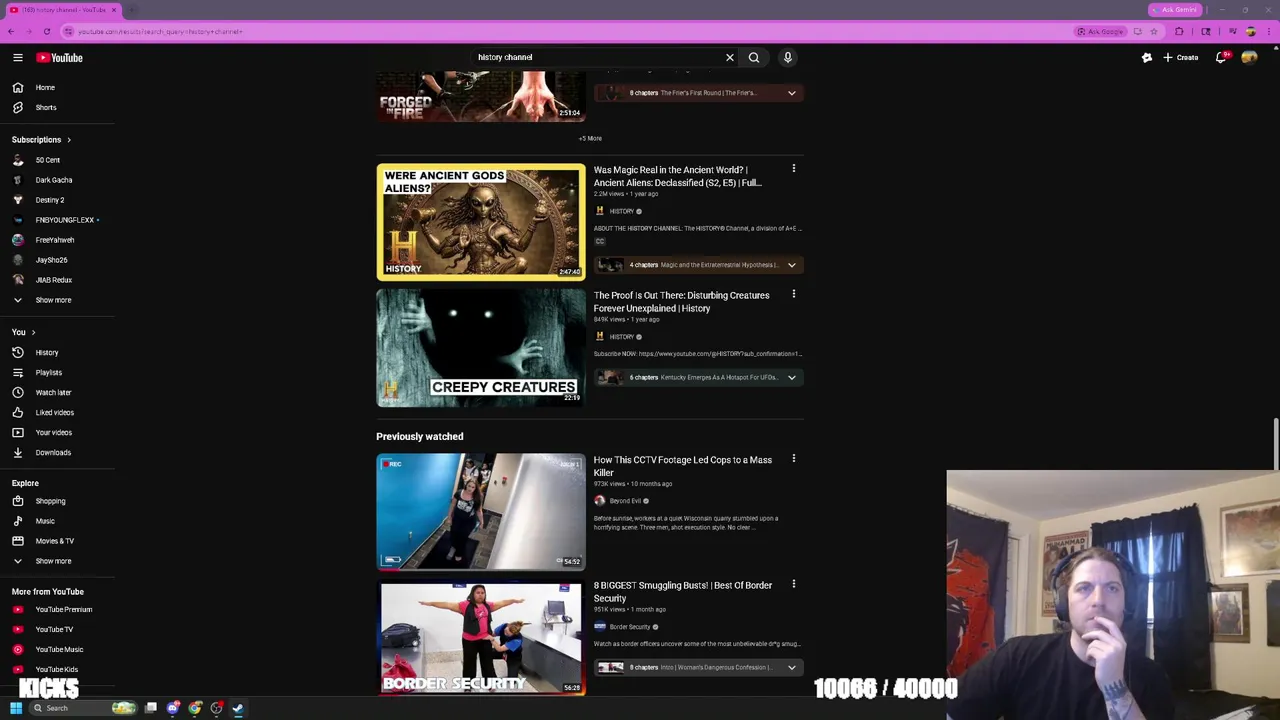Open Movies & TV under Explore
The height and width of the screenshot is (720, 1280).
coord(57,541)
